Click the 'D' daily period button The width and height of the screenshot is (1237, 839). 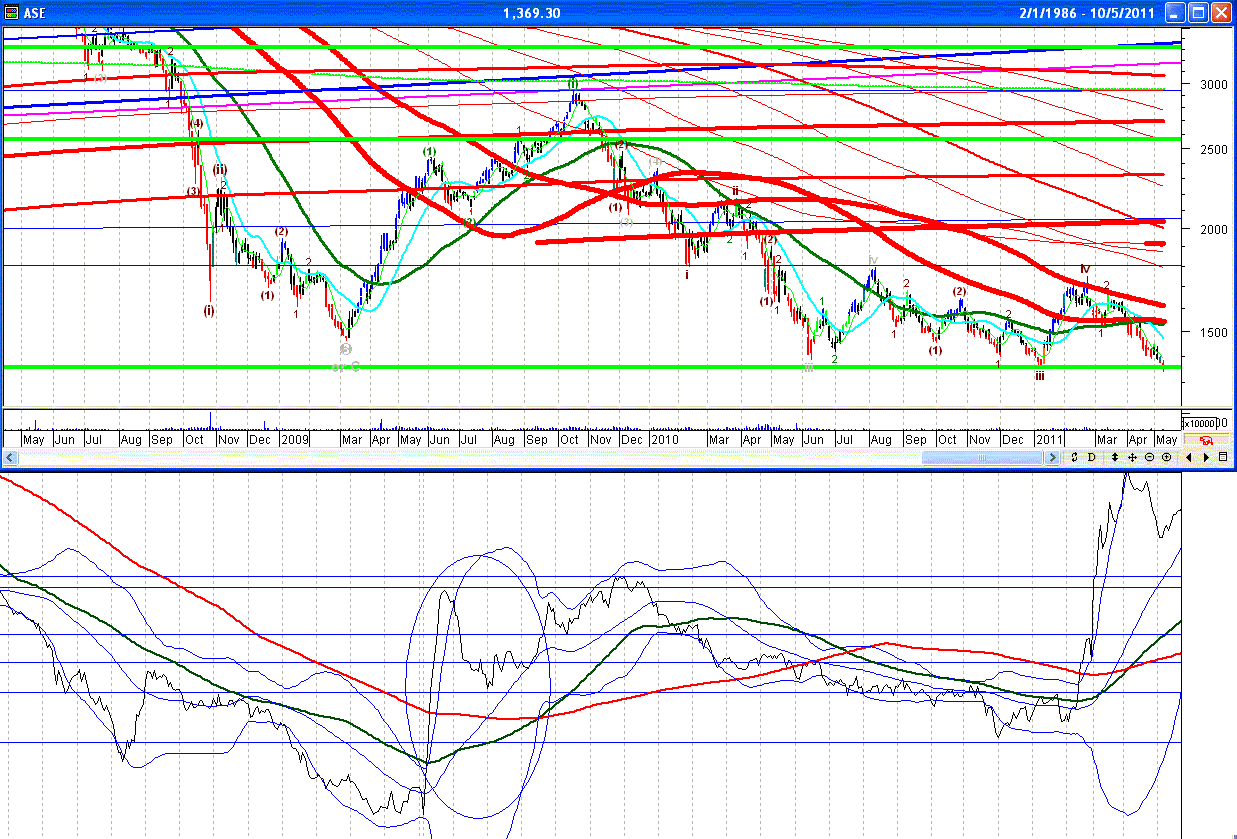click(1091, 457)
